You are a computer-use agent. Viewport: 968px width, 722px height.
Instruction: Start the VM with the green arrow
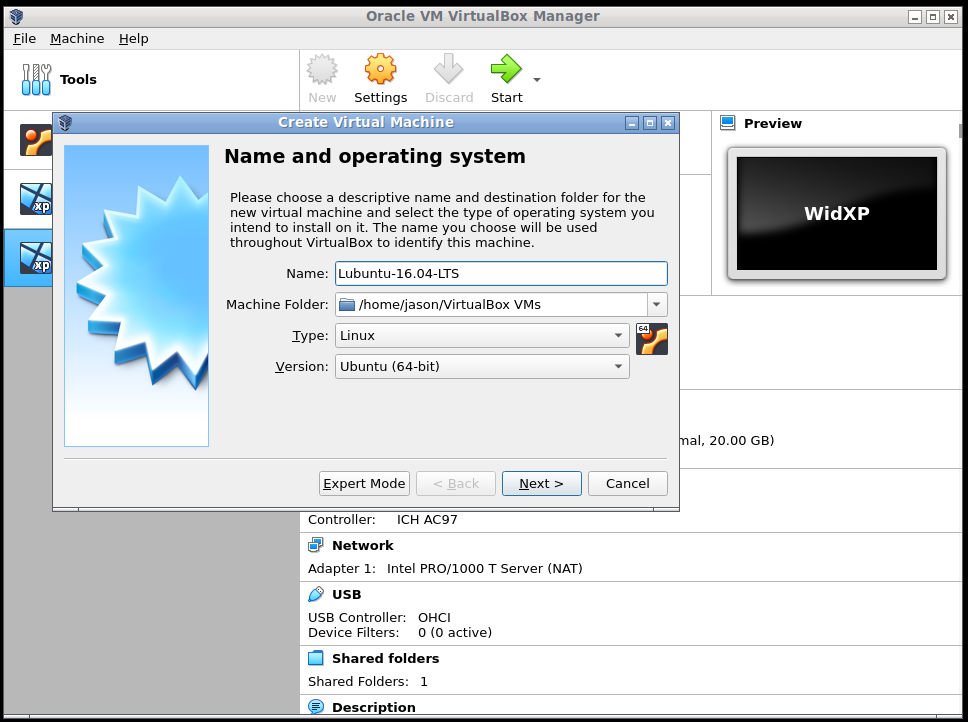coord(506,68)
